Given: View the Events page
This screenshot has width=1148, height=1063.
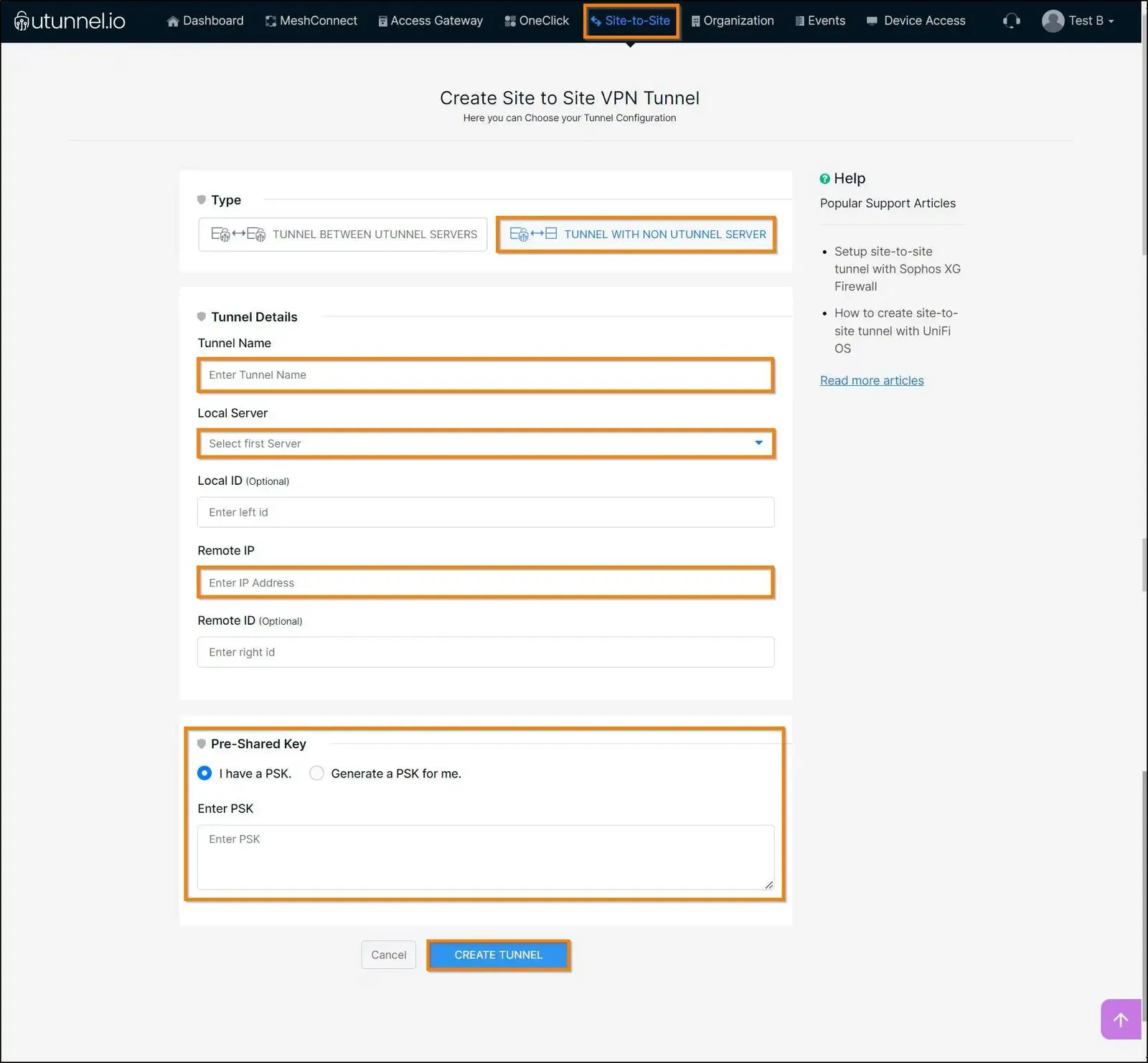Looking at the screenshot, I should click(820, 21).
